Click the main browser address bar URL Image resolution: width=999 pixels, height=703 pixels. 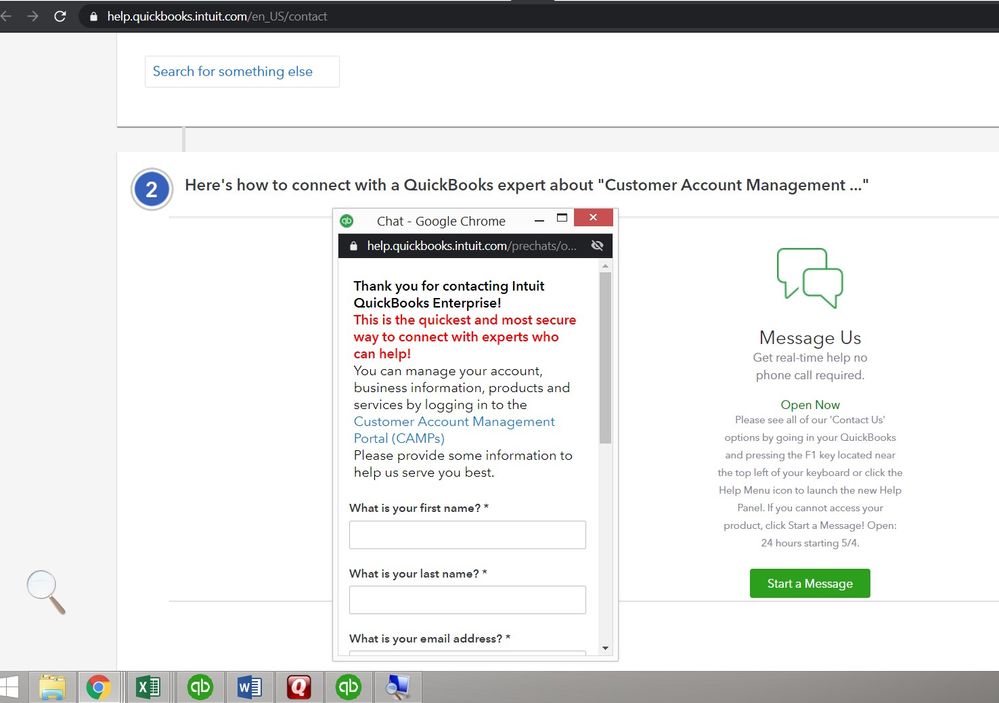point(217,17)
